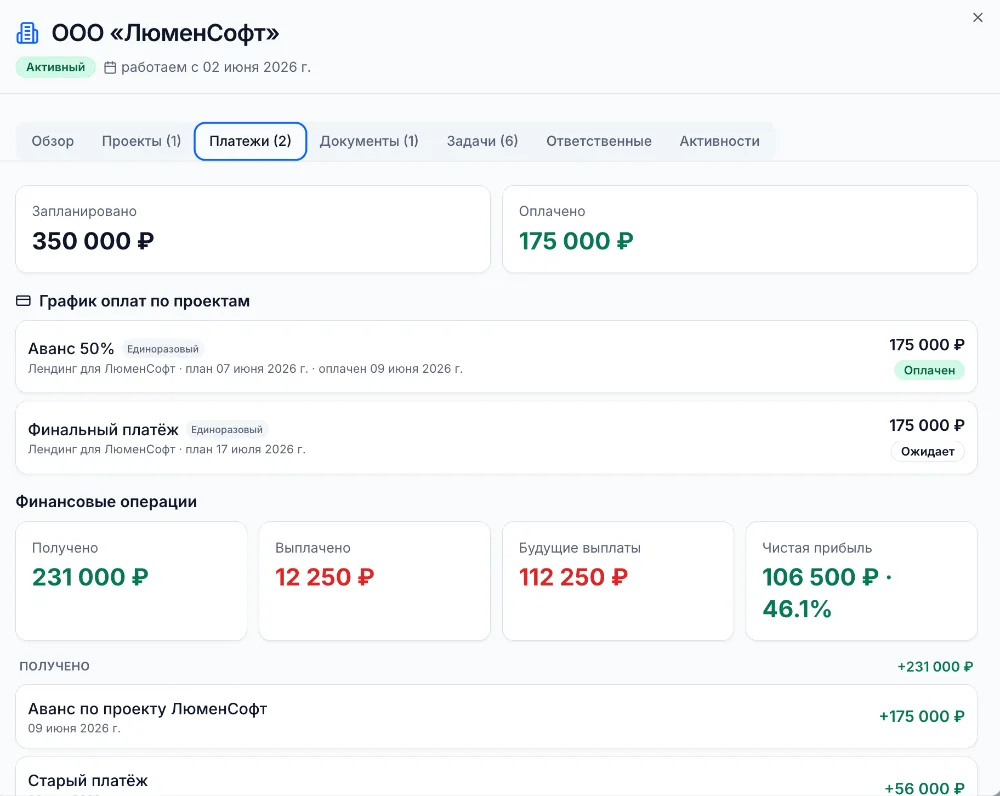The height and width of the screenshot is (796, 1000).
Task: Open the Активности tab
Action: click(719, 141)
